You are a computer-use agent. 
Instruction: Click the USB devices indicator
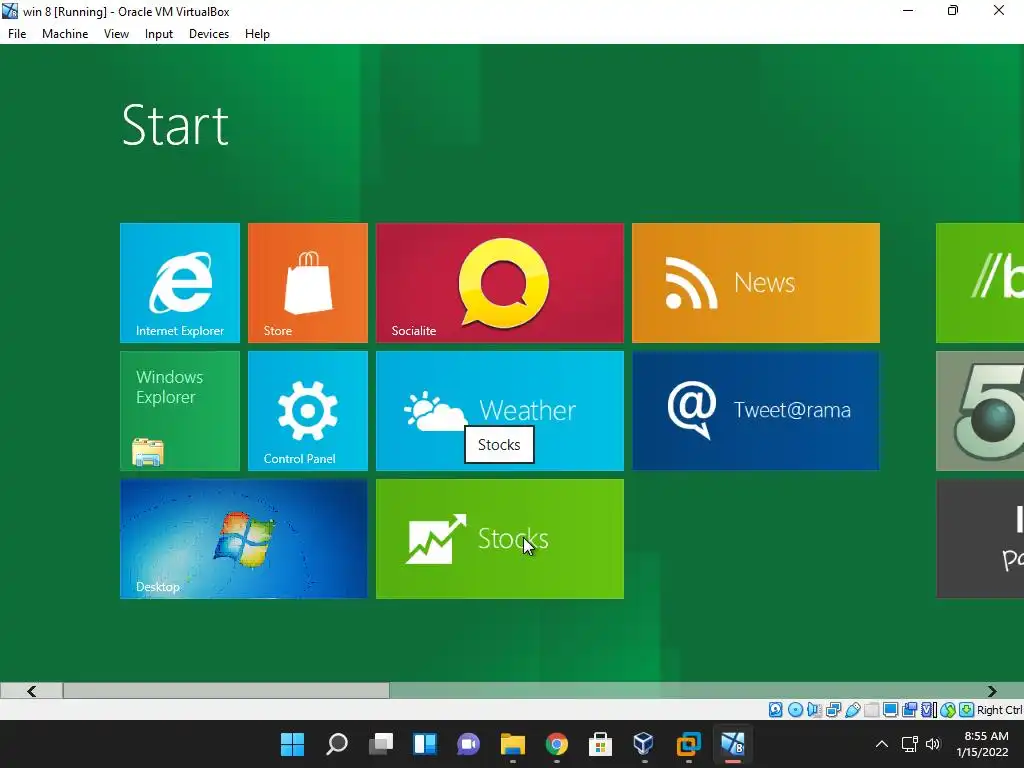pos(853,710)
